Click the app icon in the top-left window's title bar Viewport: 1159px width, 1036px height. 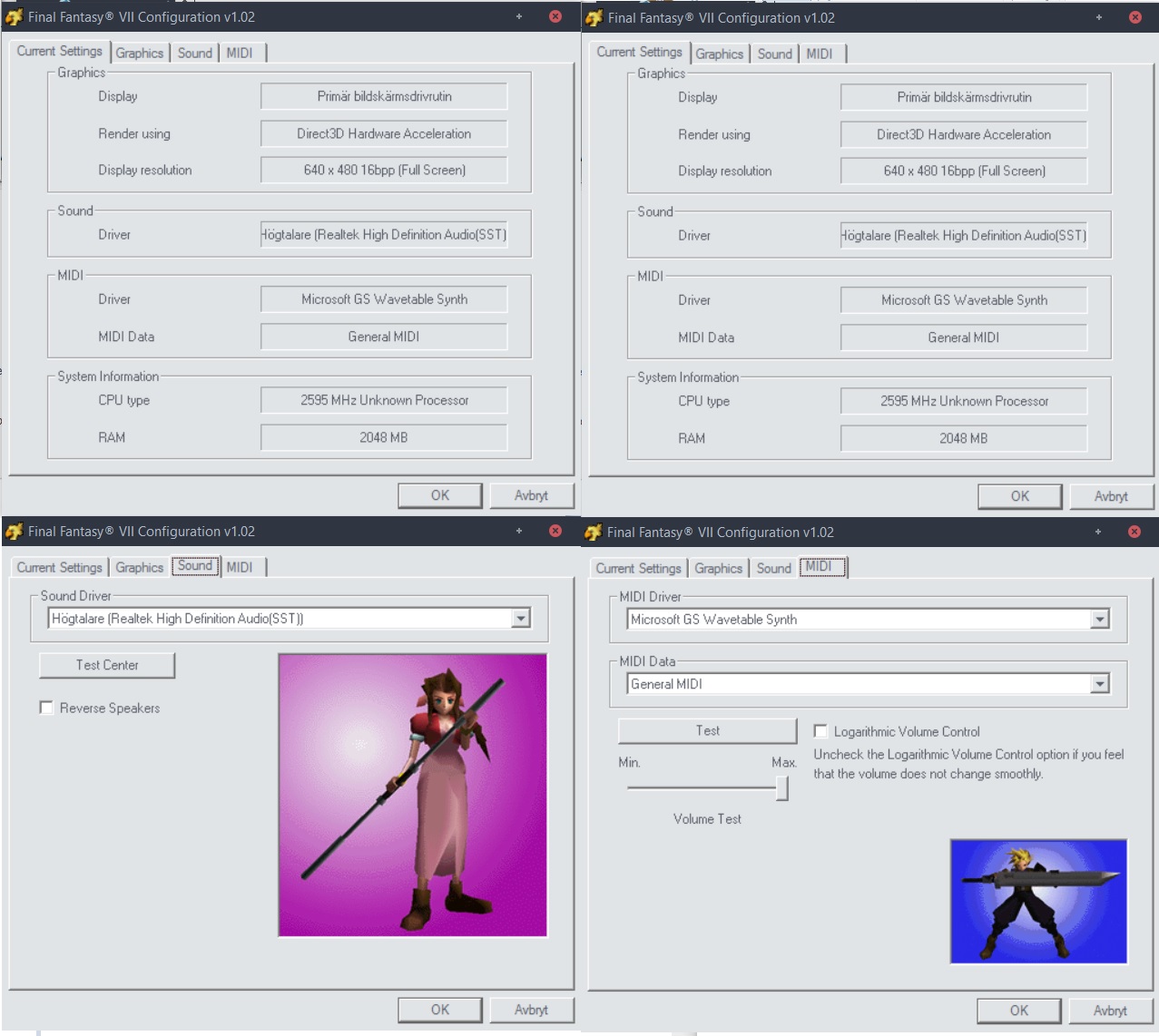[x=14, y=17]
